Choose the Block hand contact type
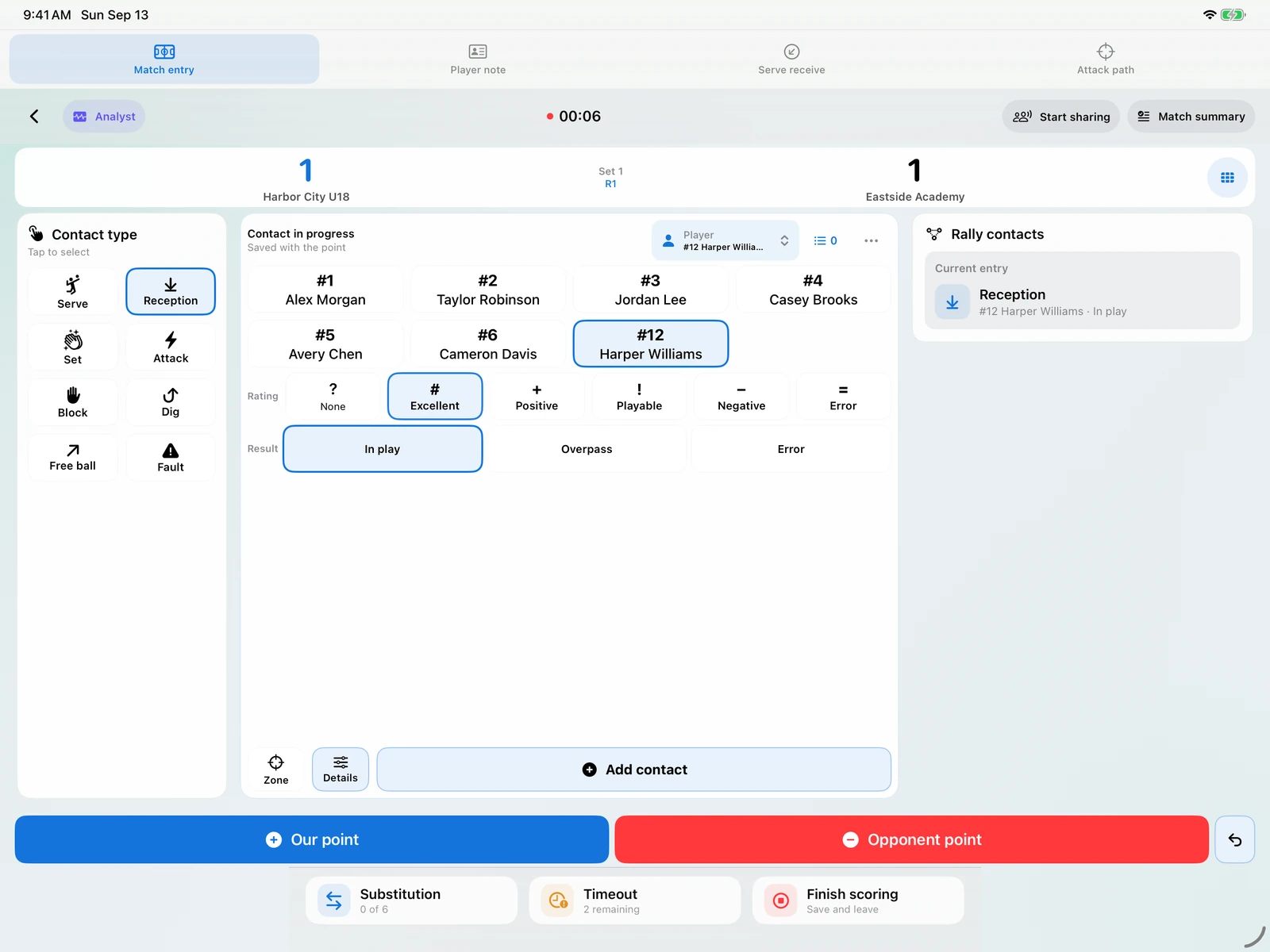Viewport: 1270px width, 952px height. tap(72, 402)
